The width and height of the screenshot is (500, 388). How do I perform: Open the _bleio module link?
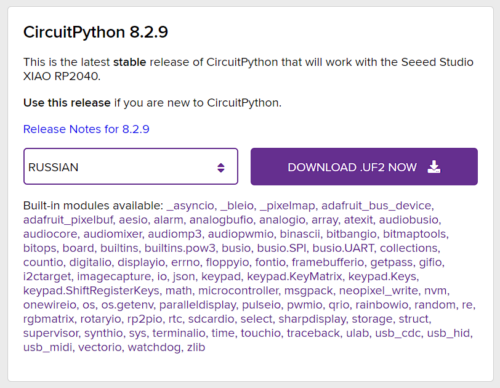237,206
